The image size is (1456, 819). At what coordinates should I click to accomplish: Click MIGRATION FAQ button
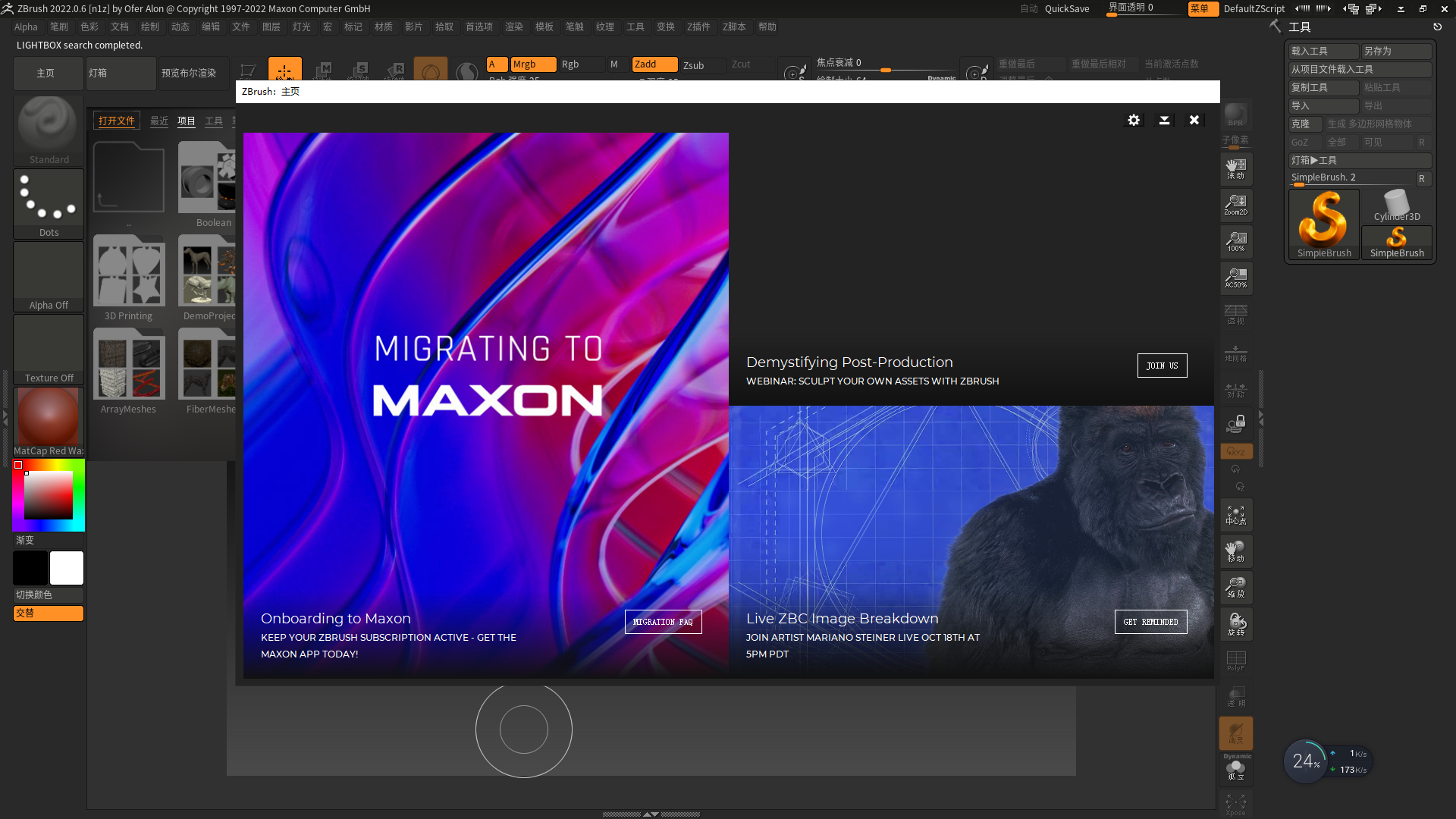click(664, 621)
